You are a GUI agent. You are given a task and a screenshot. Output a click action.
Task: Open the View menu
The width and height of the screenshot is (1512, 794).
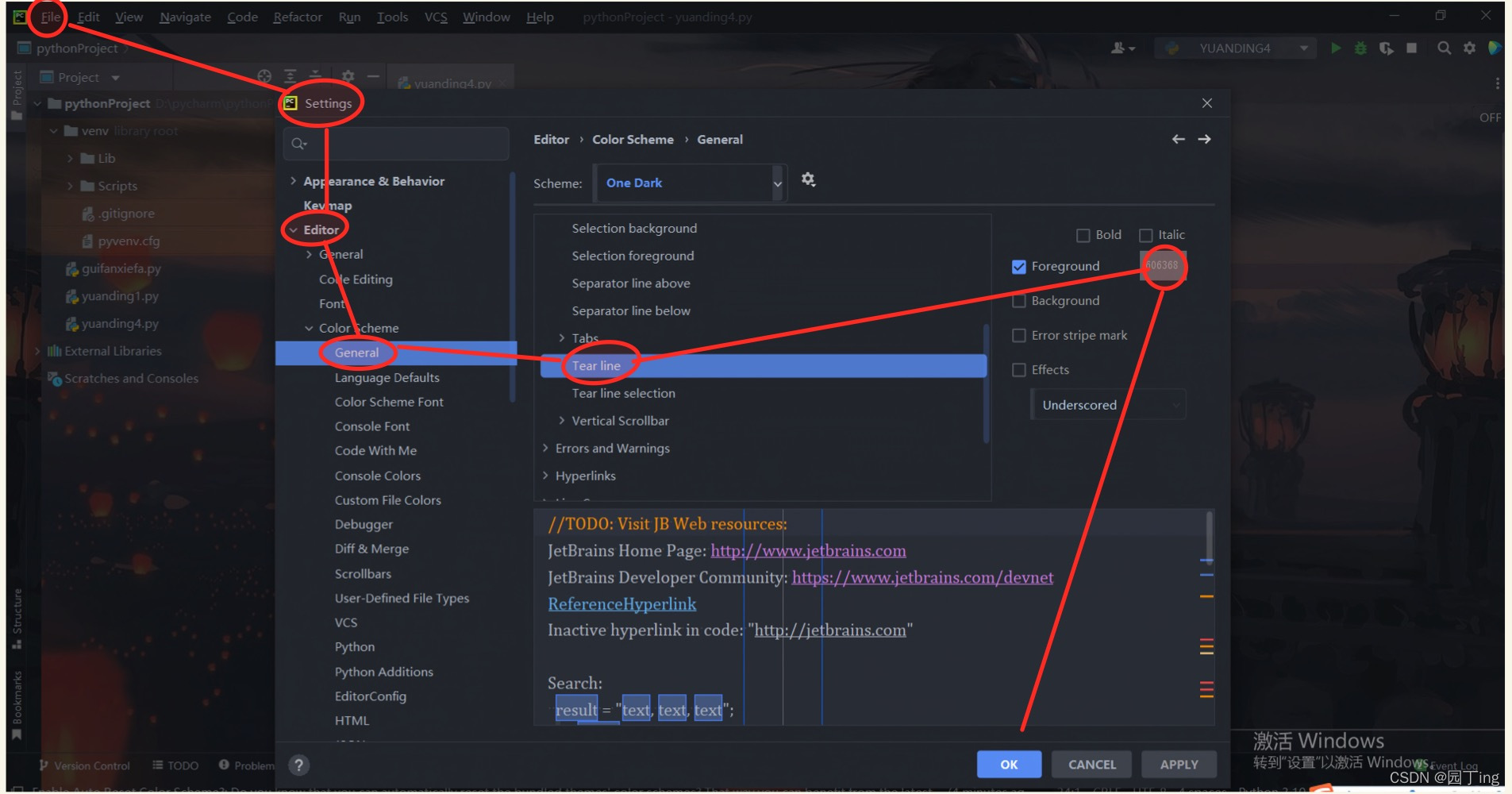[129, 17]
